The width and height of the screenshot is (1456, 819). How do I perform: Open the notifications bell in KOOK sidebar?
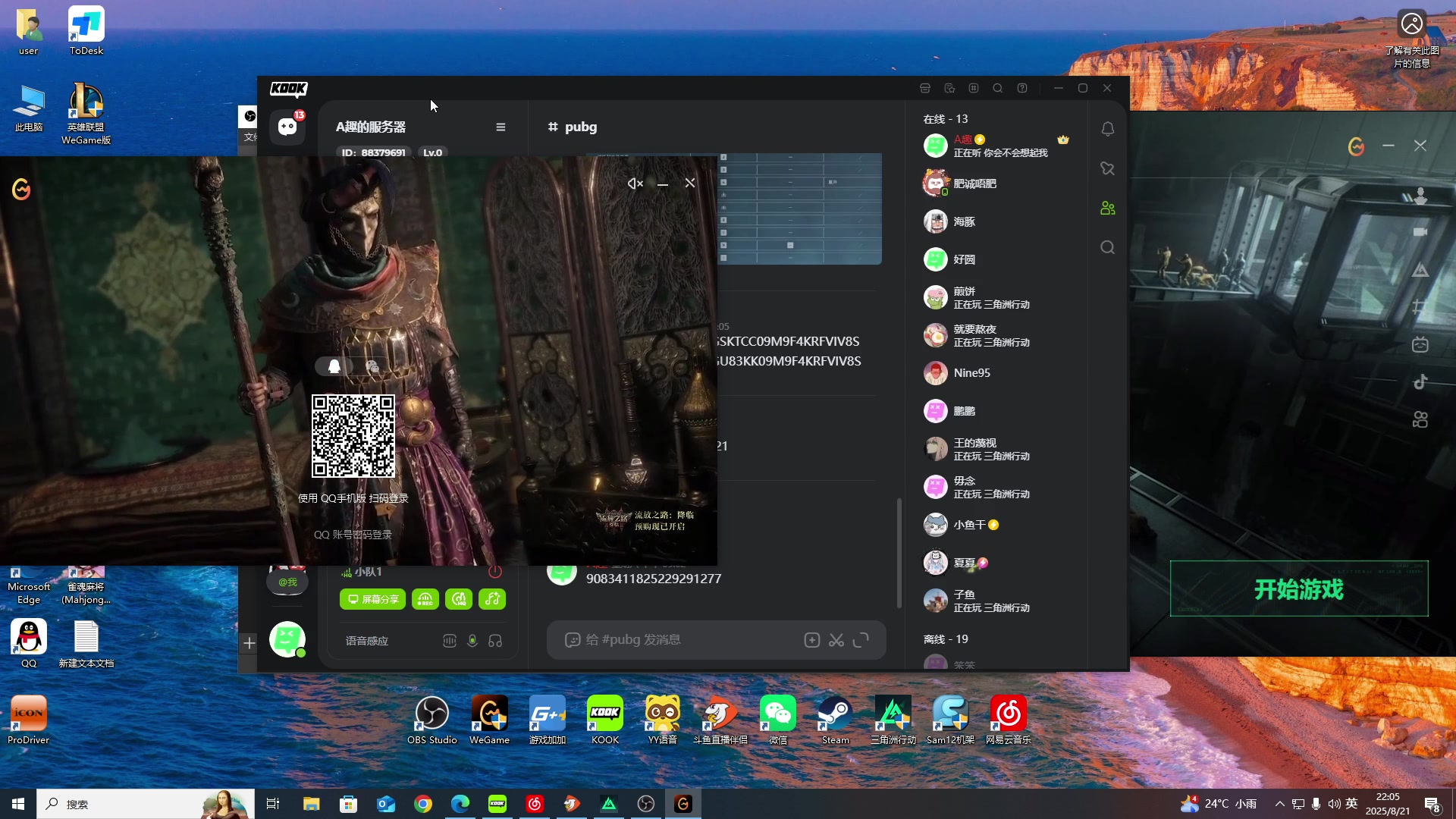[x=1108, y=129]
